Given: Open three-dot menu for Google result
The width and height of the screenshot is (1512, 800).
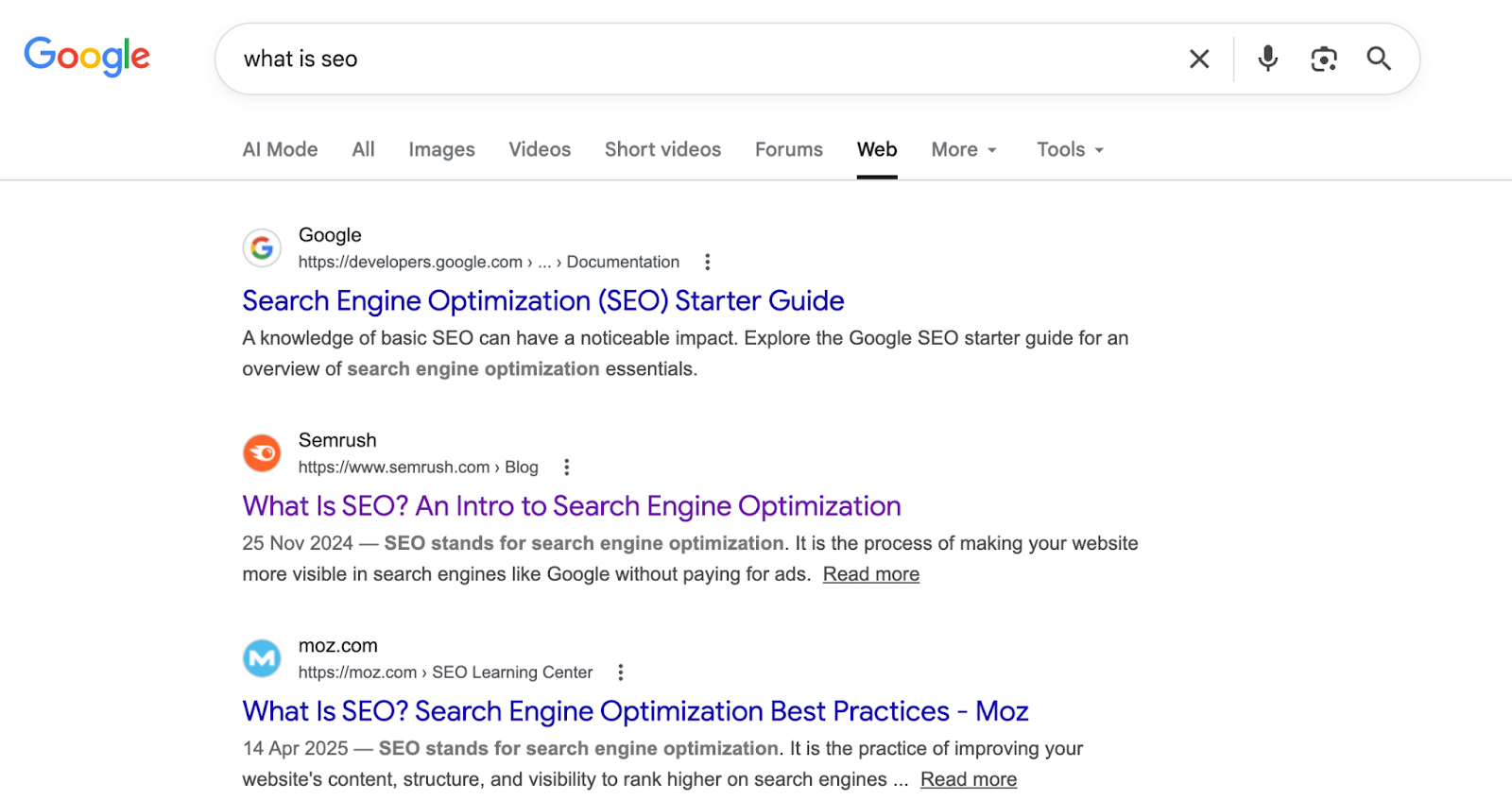Looking at the screenshot, I should pos(707,262).
